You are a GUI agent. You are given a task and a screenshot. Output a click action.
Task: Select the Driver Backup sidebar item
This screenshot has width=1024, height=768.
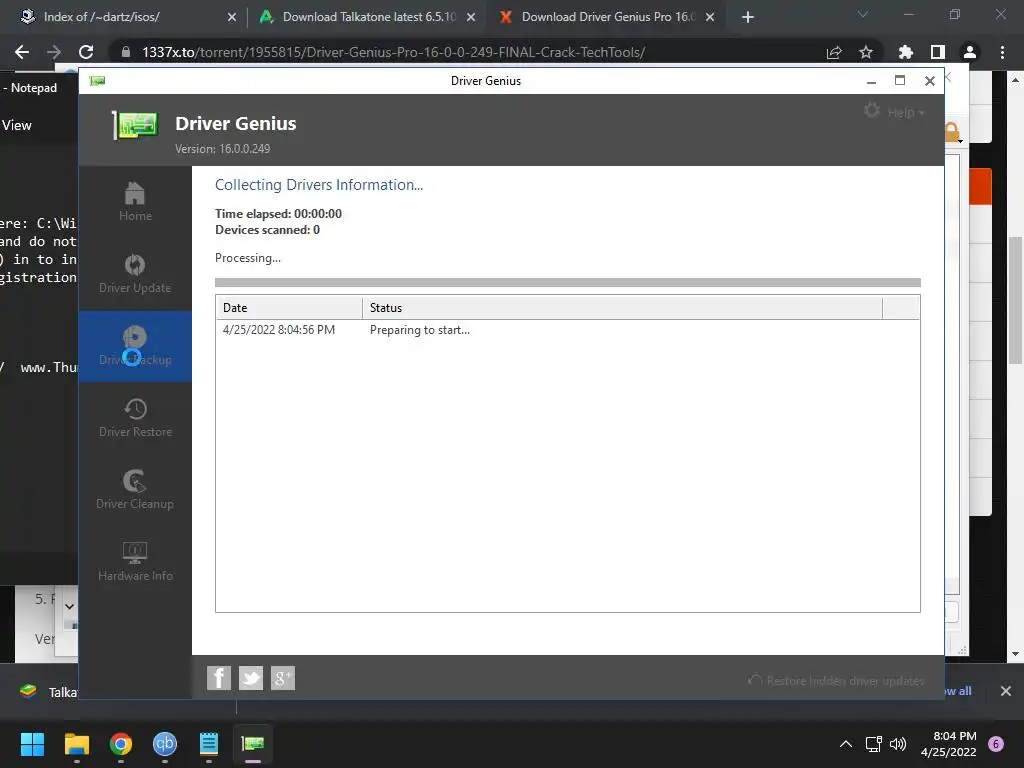click(135, 346)
